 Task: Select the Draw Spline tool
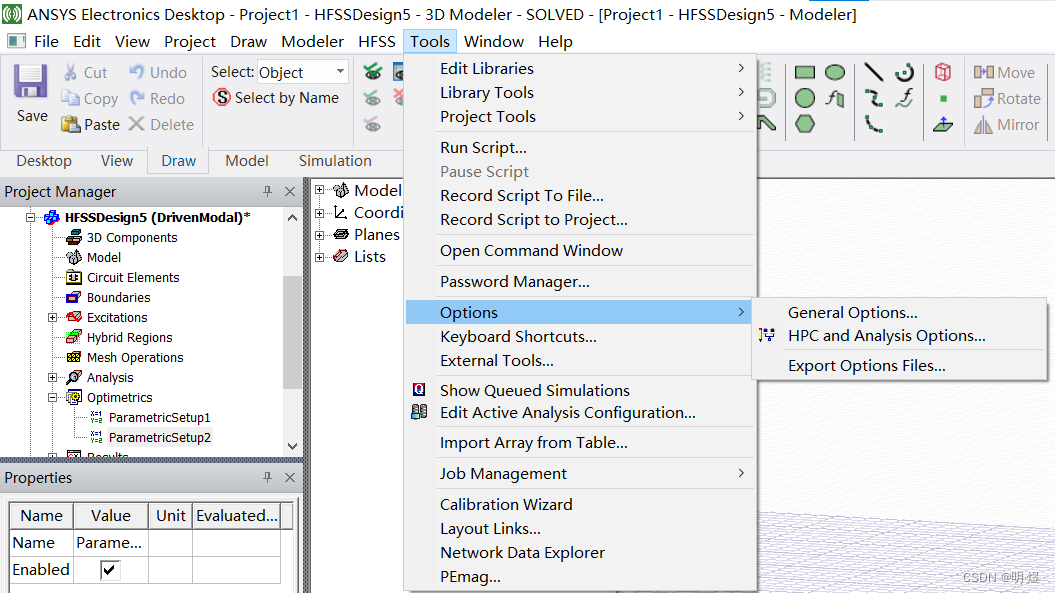pyautogui.click(x=873, y=98)
